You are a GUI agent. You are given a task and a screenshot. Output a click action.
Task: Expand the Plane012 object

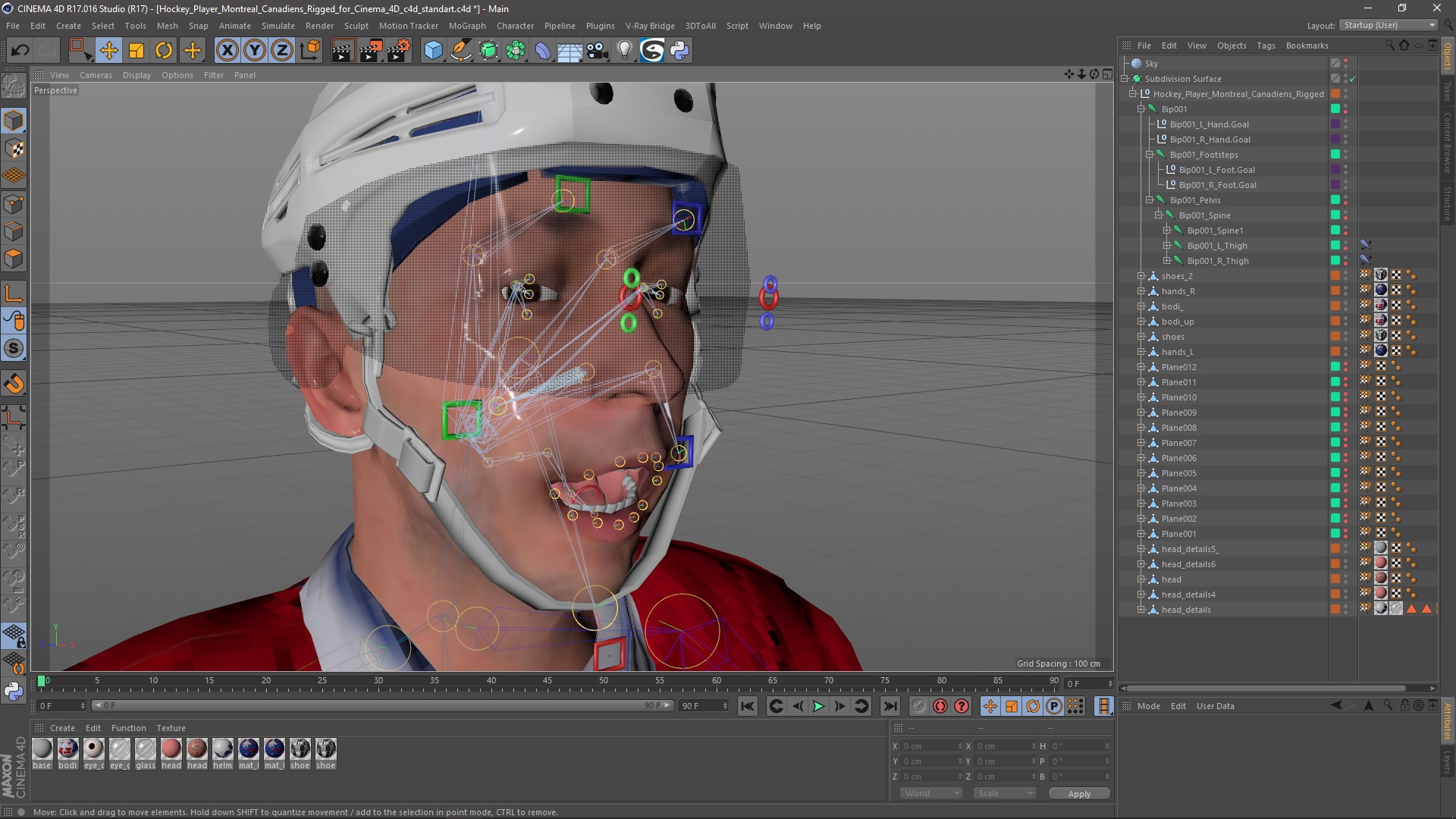tap(1141, 367)
